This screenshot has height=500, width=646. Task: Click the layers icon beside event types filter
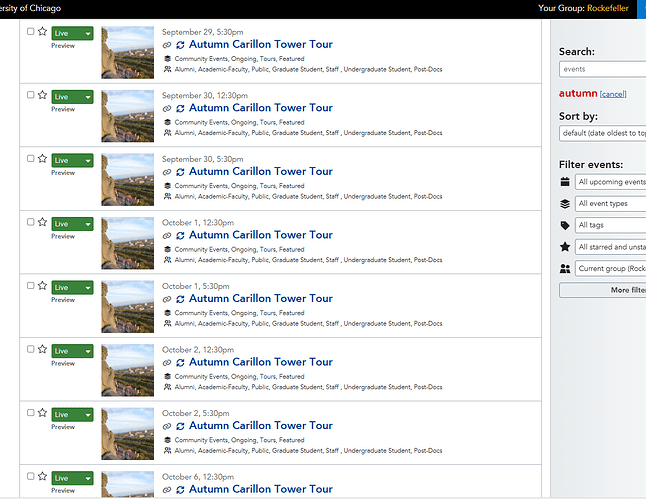565,203
